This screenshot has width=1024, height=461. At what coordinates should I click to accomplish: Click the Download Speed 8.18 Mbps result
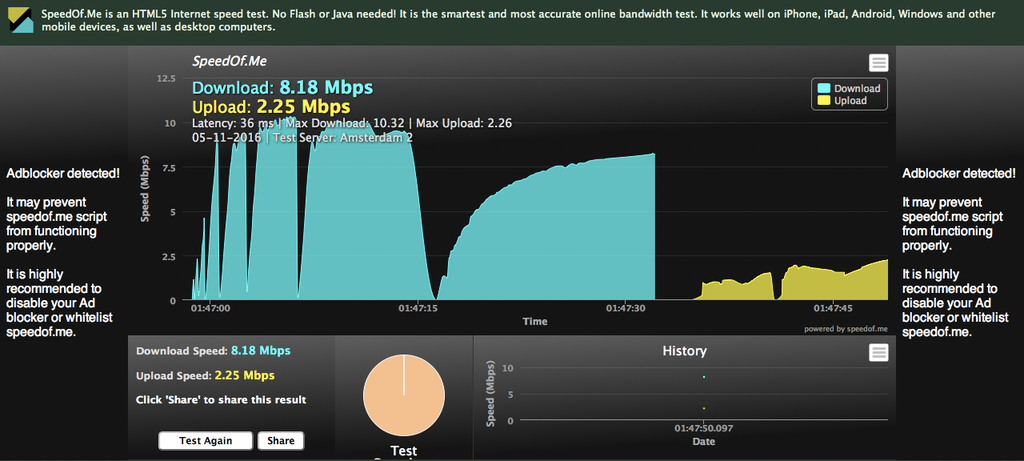coord(214,351)
